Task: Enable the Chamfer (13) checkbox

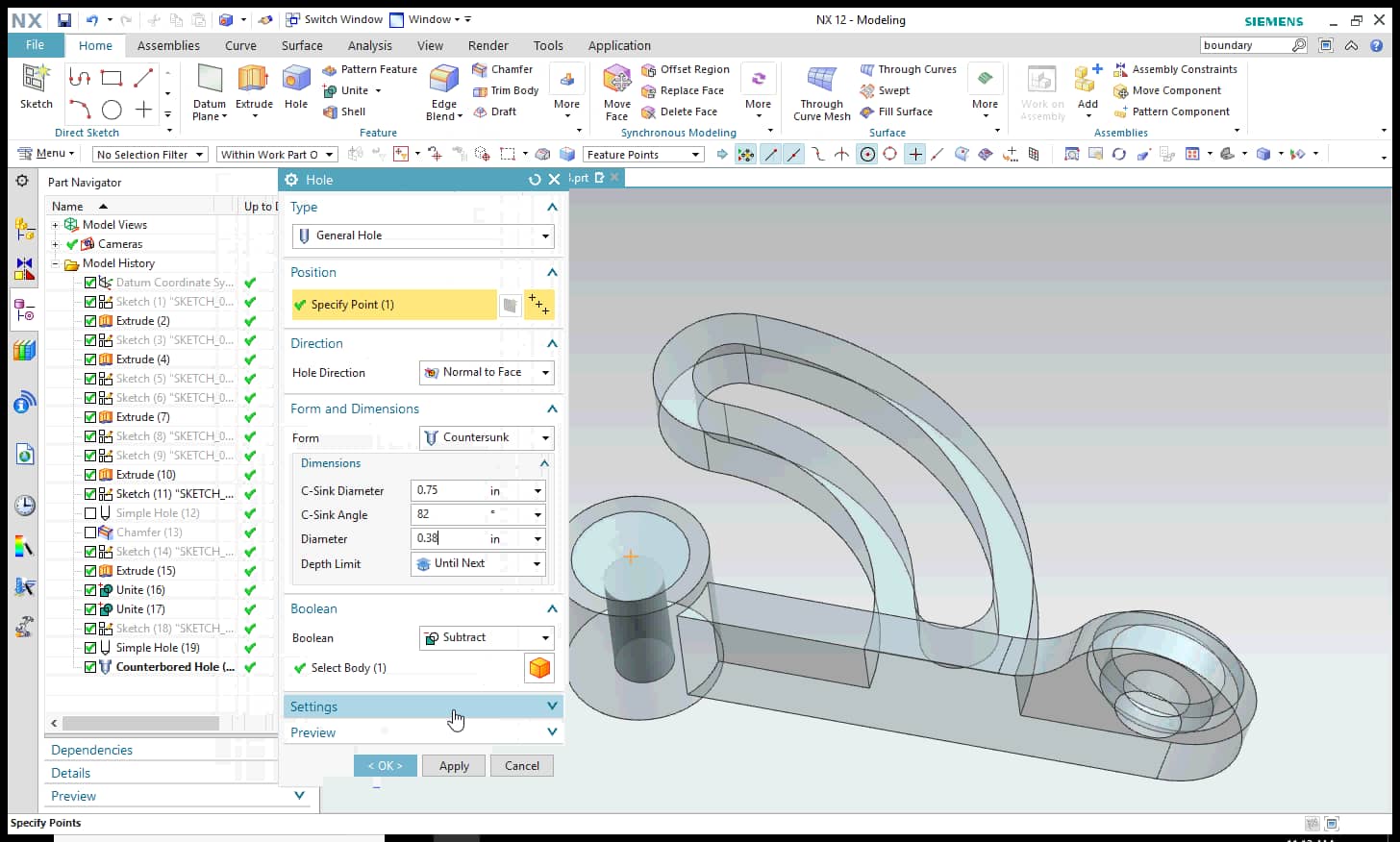Action: click(90, 532)
